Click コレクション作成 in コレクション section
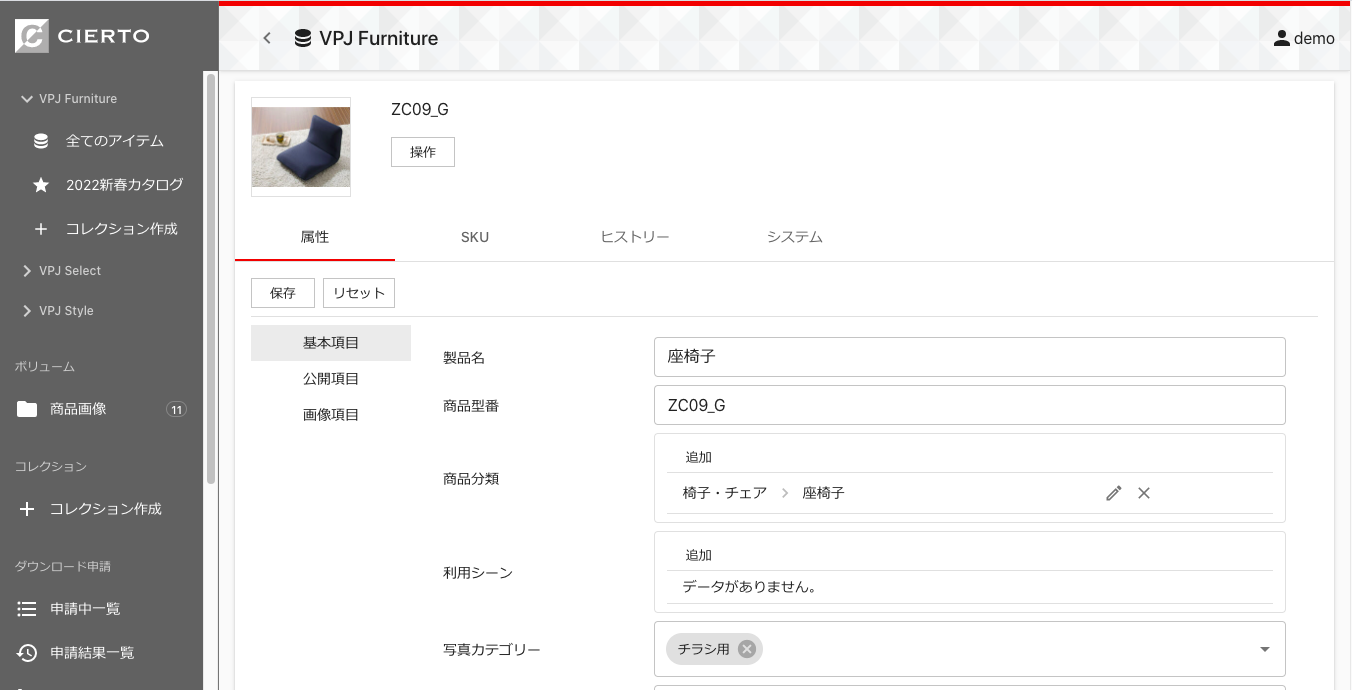The height and width of the screenshot is (690, 1352). point(106,509)
